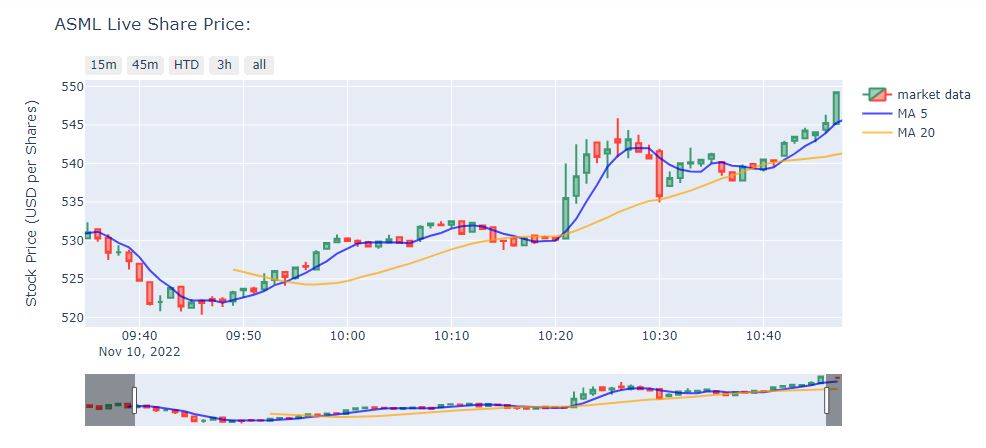Toggle the MA 20 trace in legend

(899, 133)
